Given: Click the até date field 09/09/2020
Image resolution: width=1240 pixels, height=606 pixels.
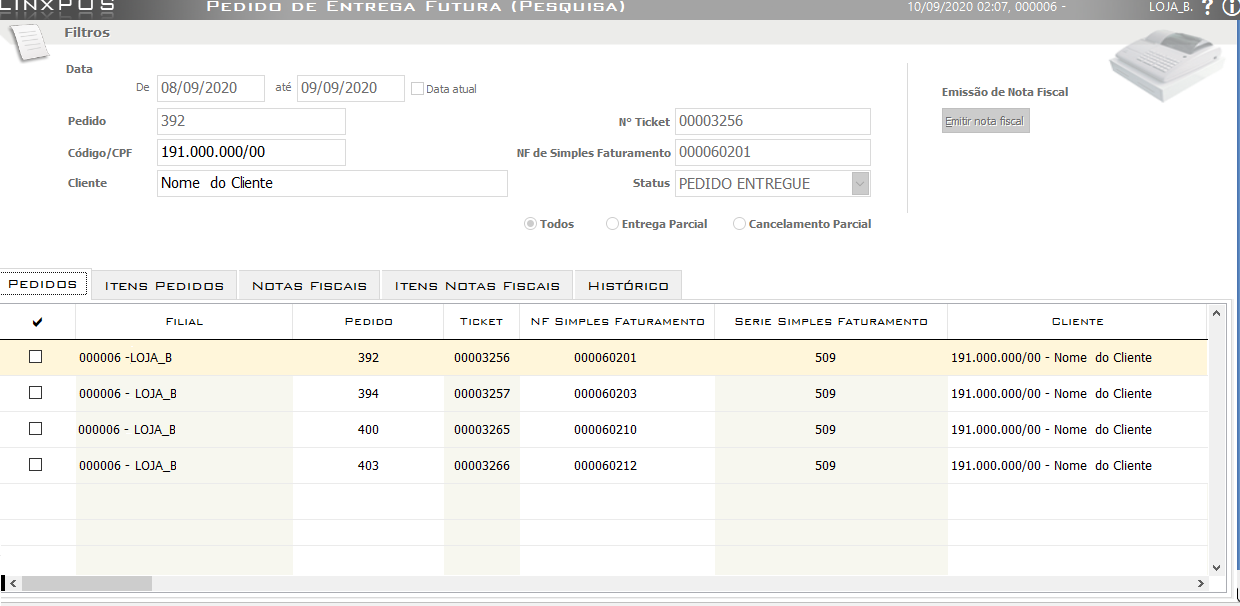Looking at the screenshot, I should (x=351, y=88).
